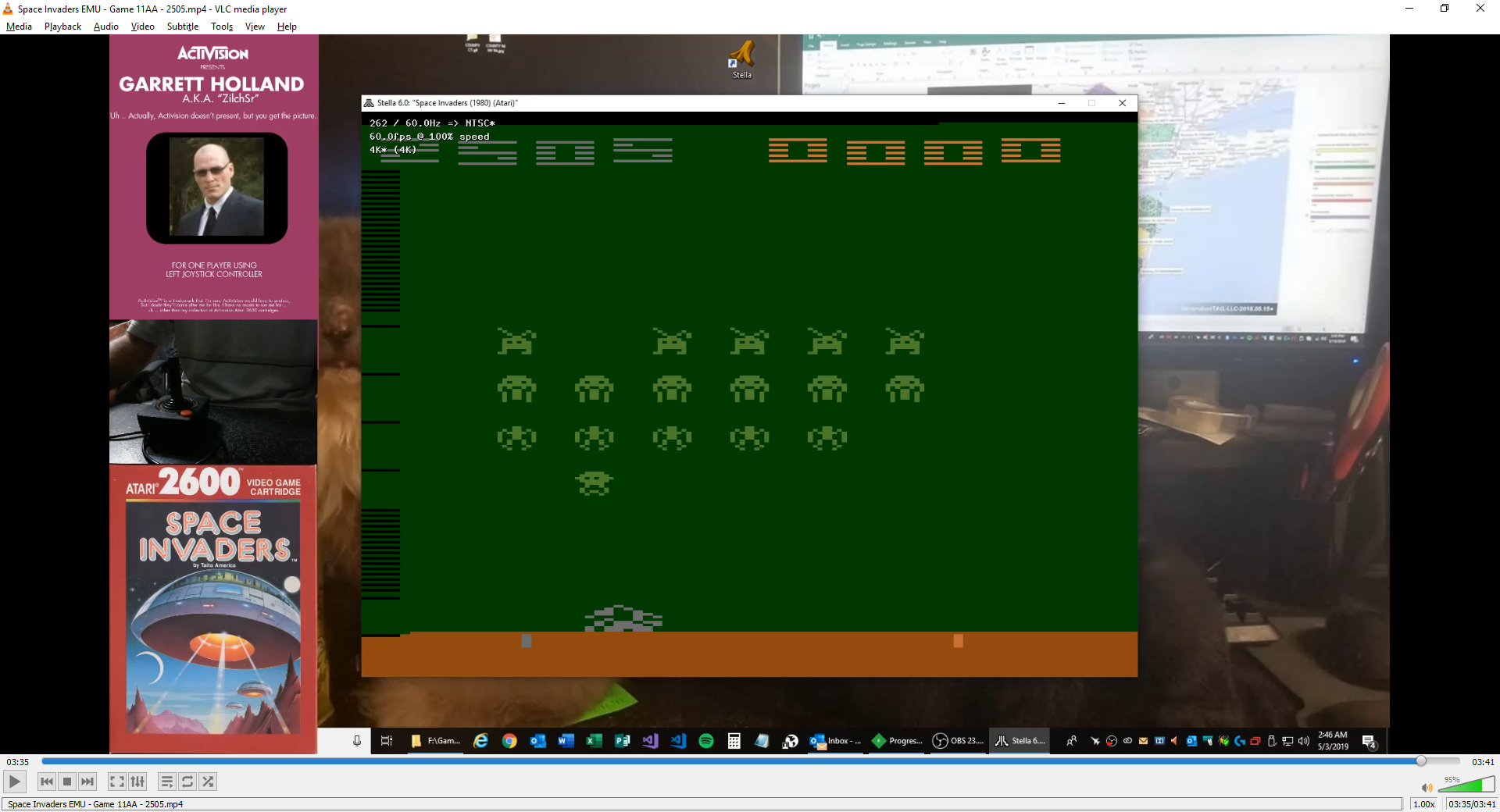Open the Help menu
This screenshot has height=812, width=1500.
pyautogui.click(x=287, y=27)
